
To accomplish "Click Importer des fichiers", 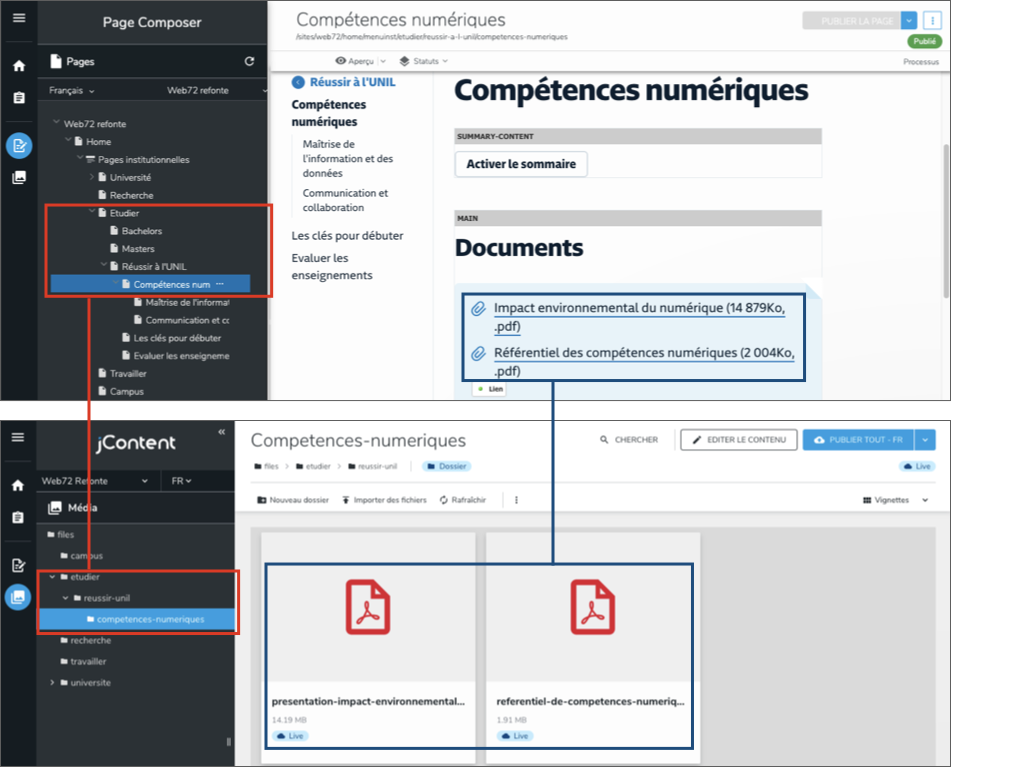I will click(x=384, y=500).
